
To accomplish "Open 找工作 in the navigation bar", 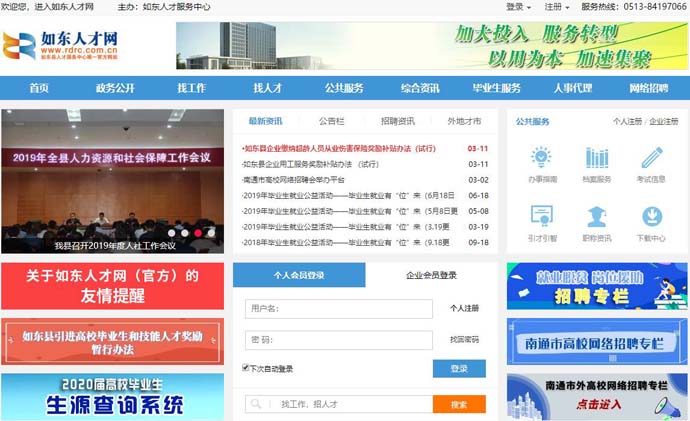I will (191, 88).
